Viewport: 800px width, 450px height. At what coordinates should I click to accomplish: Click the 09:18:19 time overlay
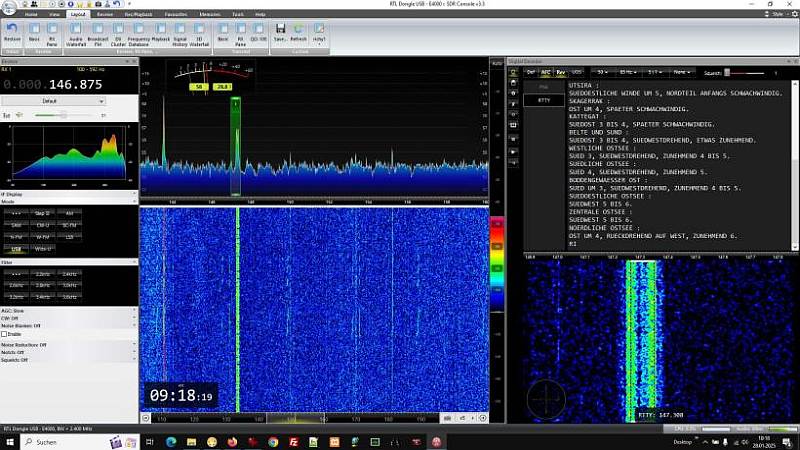(x=181, y=395)
